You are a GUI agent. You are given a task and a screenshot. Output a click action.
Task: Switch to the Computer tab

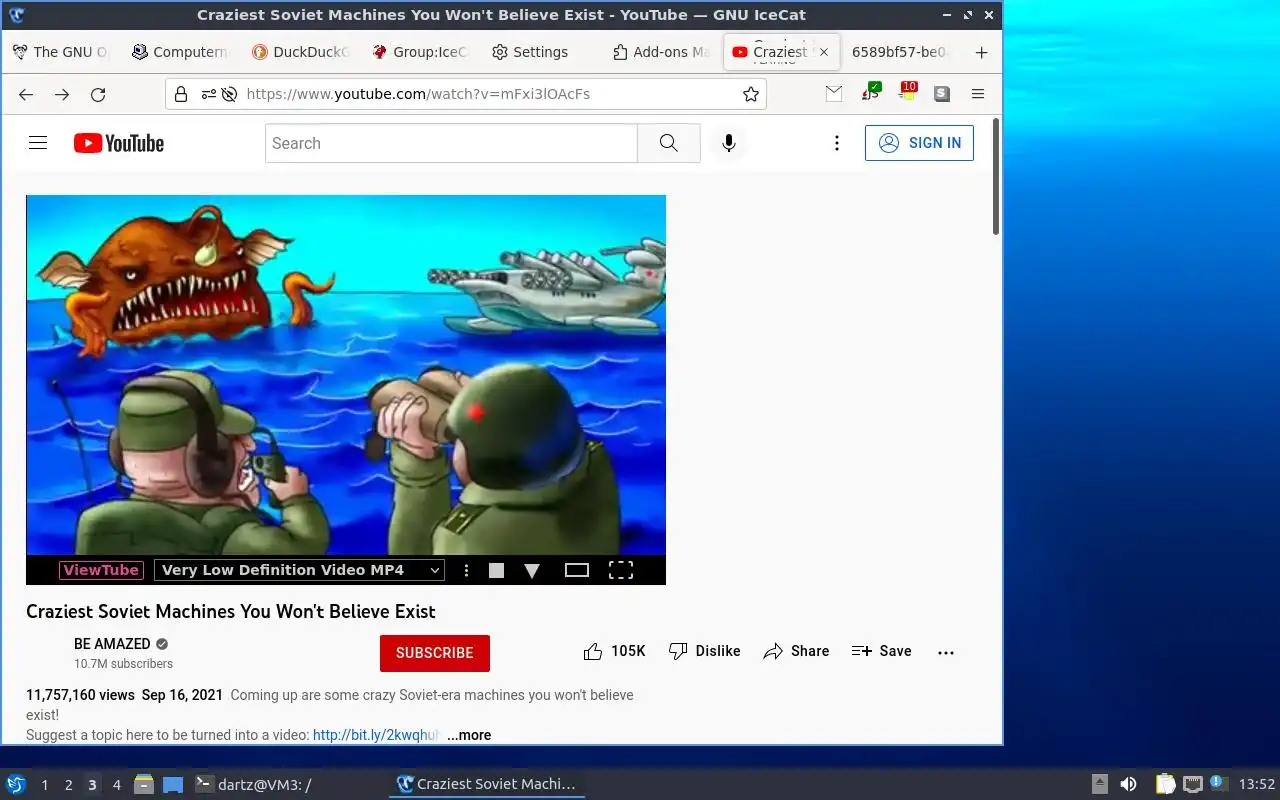[180, 52]
